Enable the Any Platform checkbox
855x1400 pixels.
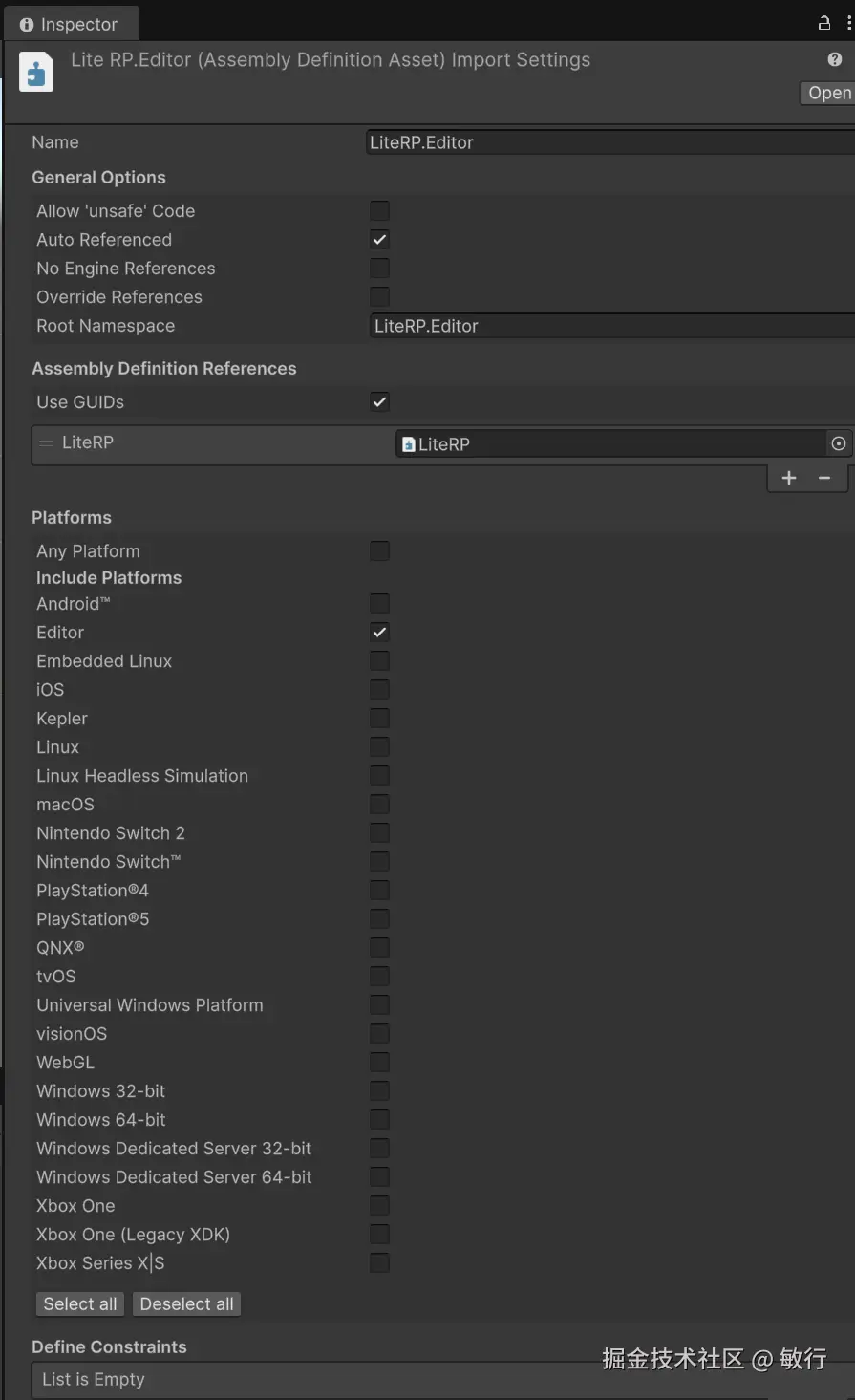click(379, 551)
